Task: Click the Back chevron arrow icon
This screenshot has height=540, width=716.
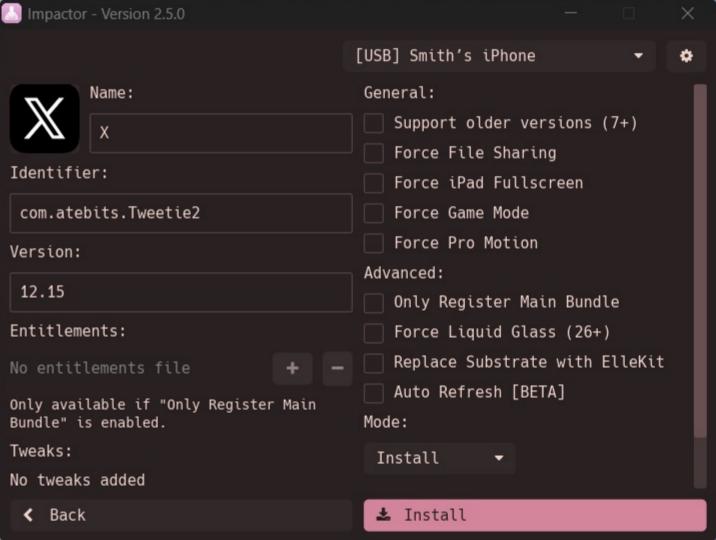Action: 29,515
